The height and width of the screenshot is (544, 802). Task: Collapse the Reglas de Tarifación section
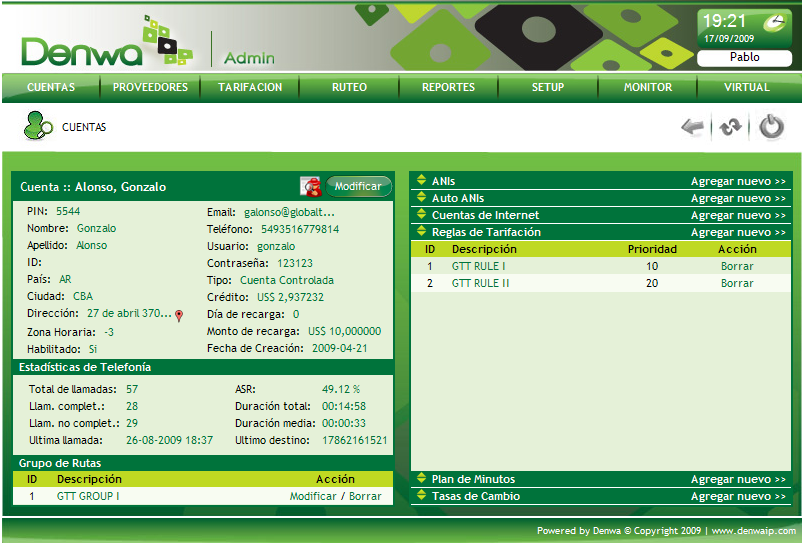click(x=421, y=232)
